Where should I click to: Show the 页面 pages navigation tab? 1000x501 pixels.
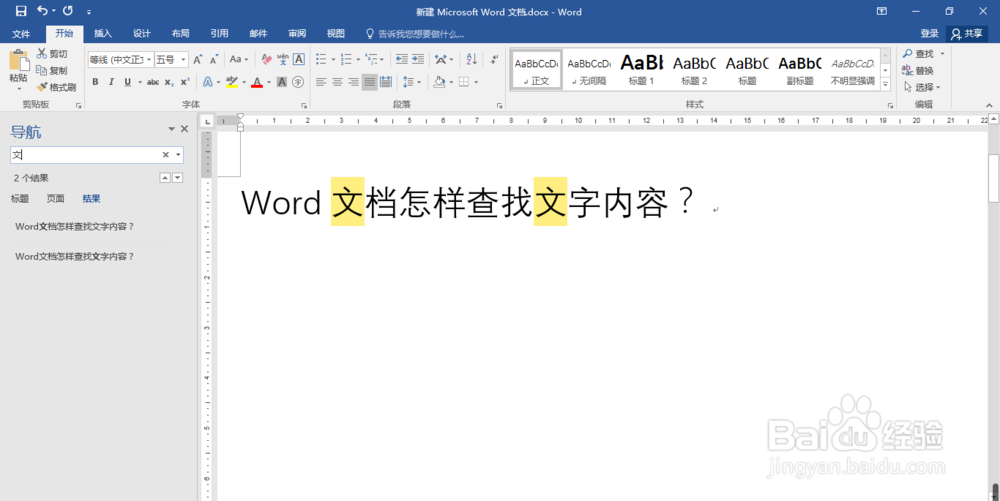[x=55, y=199]
